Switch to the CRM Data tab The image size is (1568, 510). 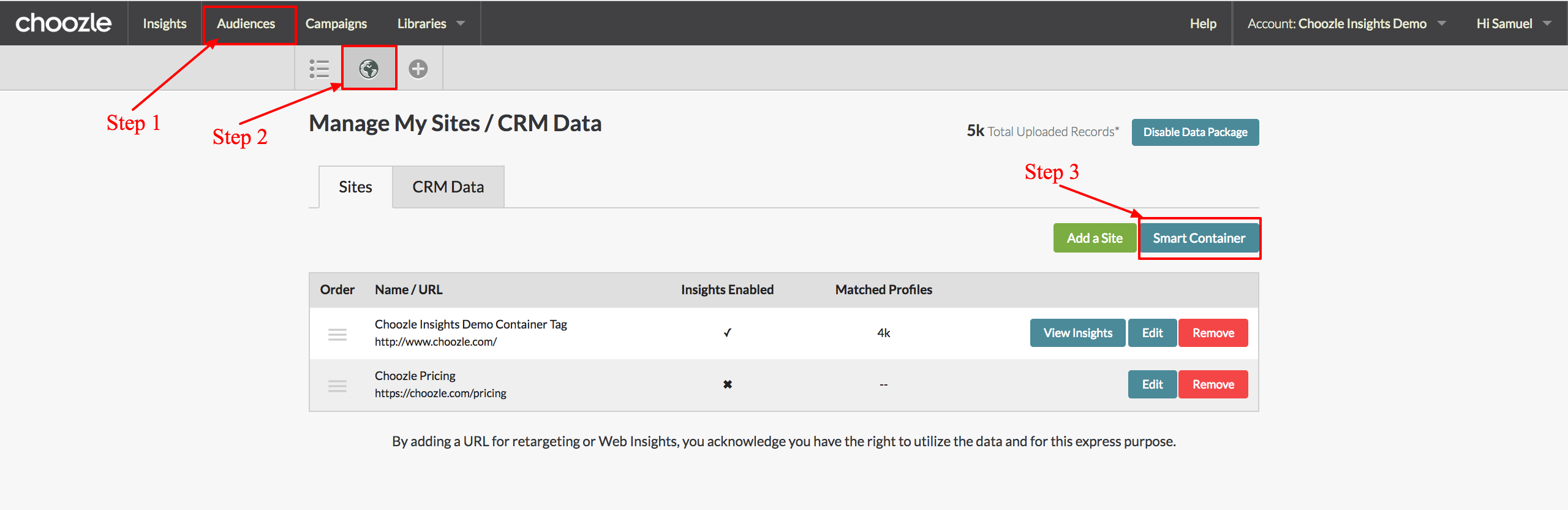448,187
